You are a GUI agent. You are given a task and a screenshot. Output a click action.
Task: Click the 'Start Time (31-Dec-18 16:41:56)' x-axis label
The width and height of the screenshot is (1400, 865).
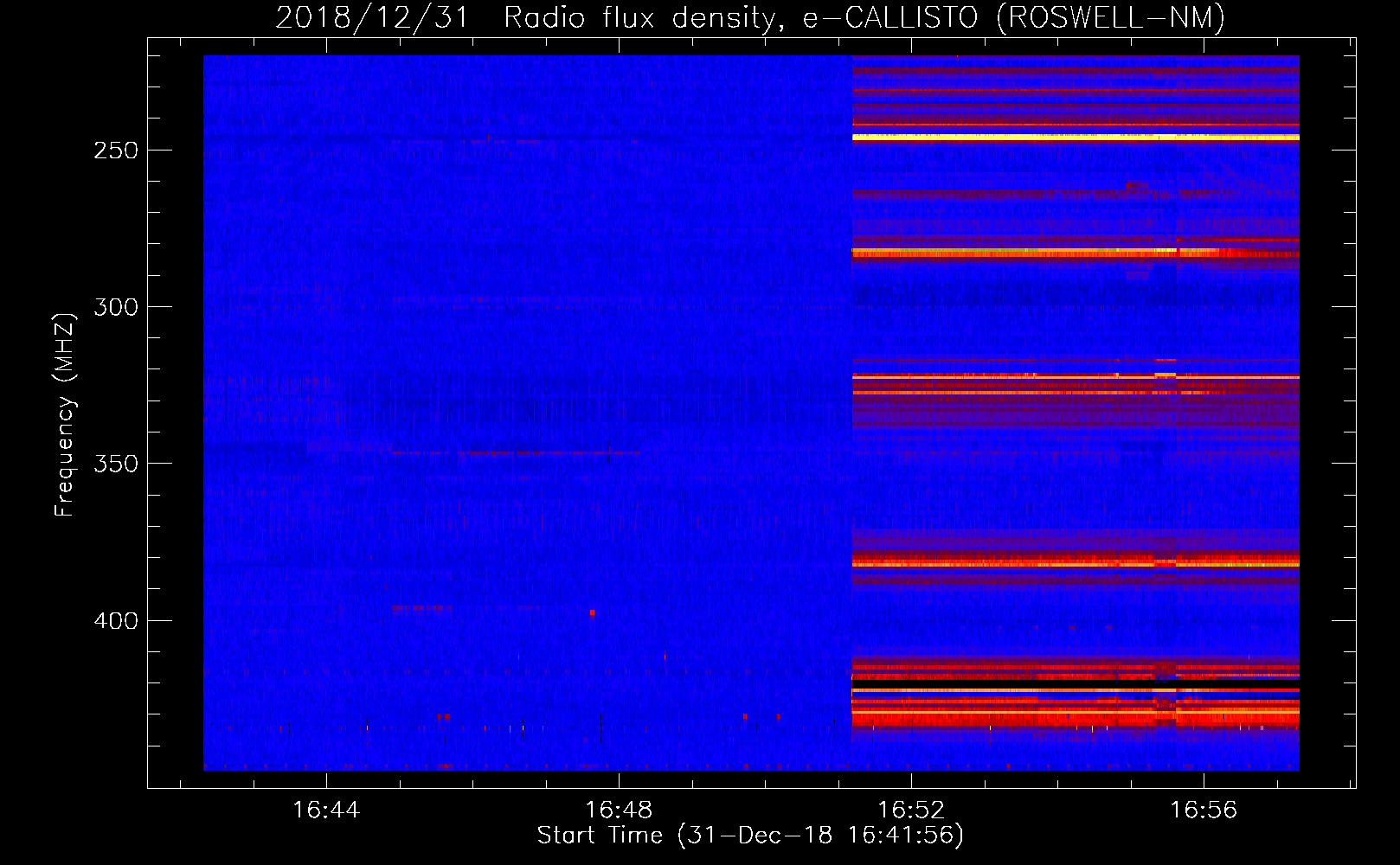click(750, 836)
